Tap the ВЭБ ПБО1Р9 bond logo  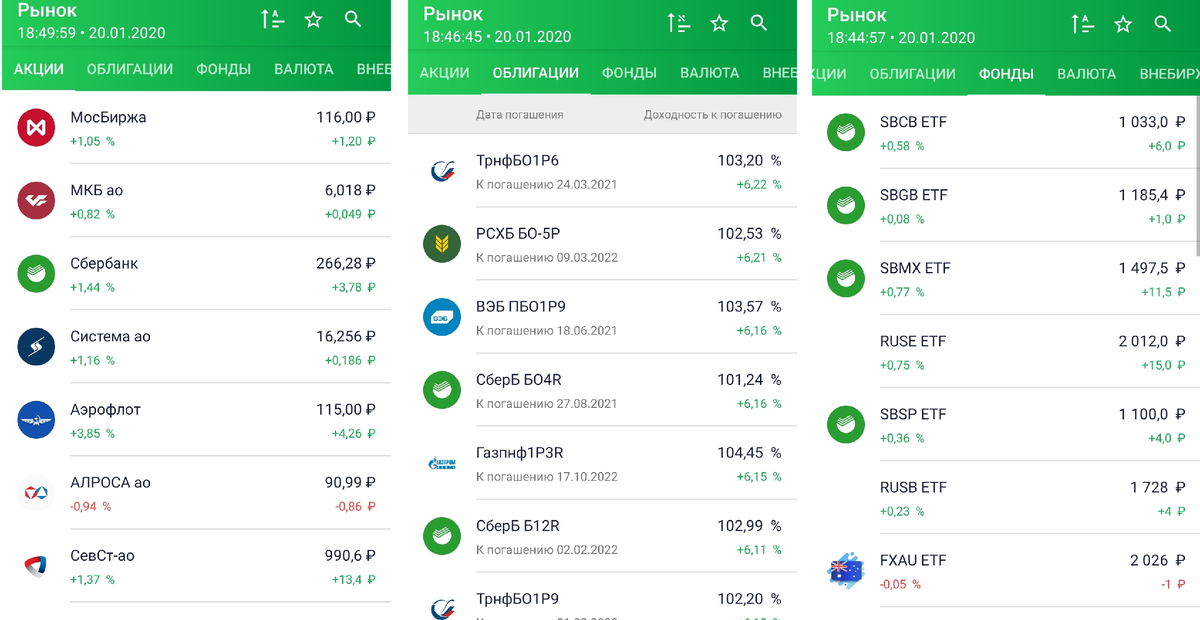442,317
